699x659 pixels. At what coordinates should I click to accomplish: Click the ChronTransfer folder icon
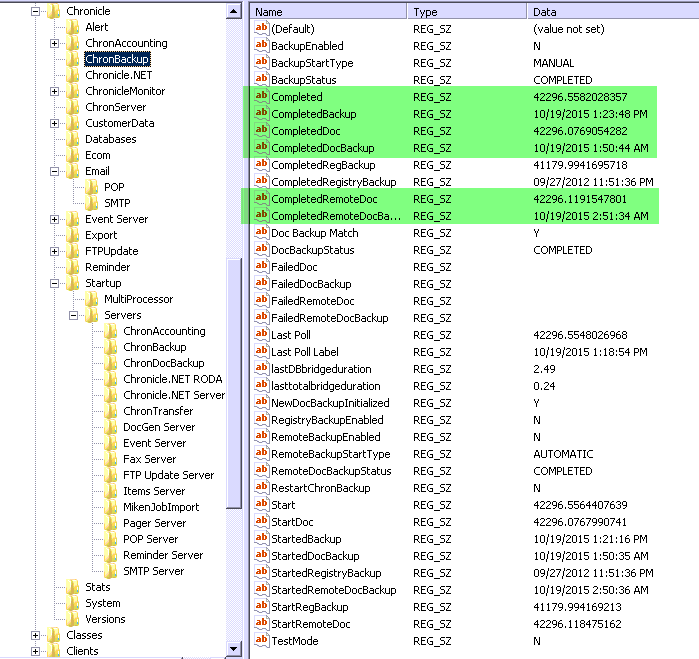click(111, 411)
